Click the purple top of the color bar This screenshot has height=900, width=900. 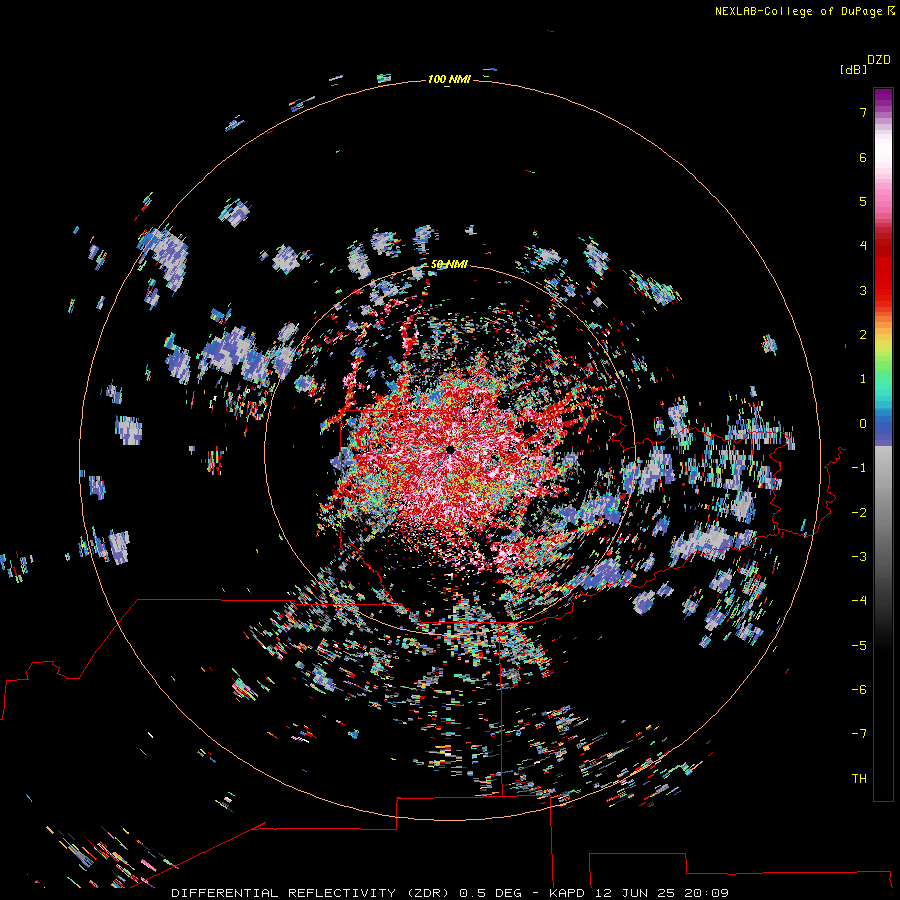[x=883, y=98]
